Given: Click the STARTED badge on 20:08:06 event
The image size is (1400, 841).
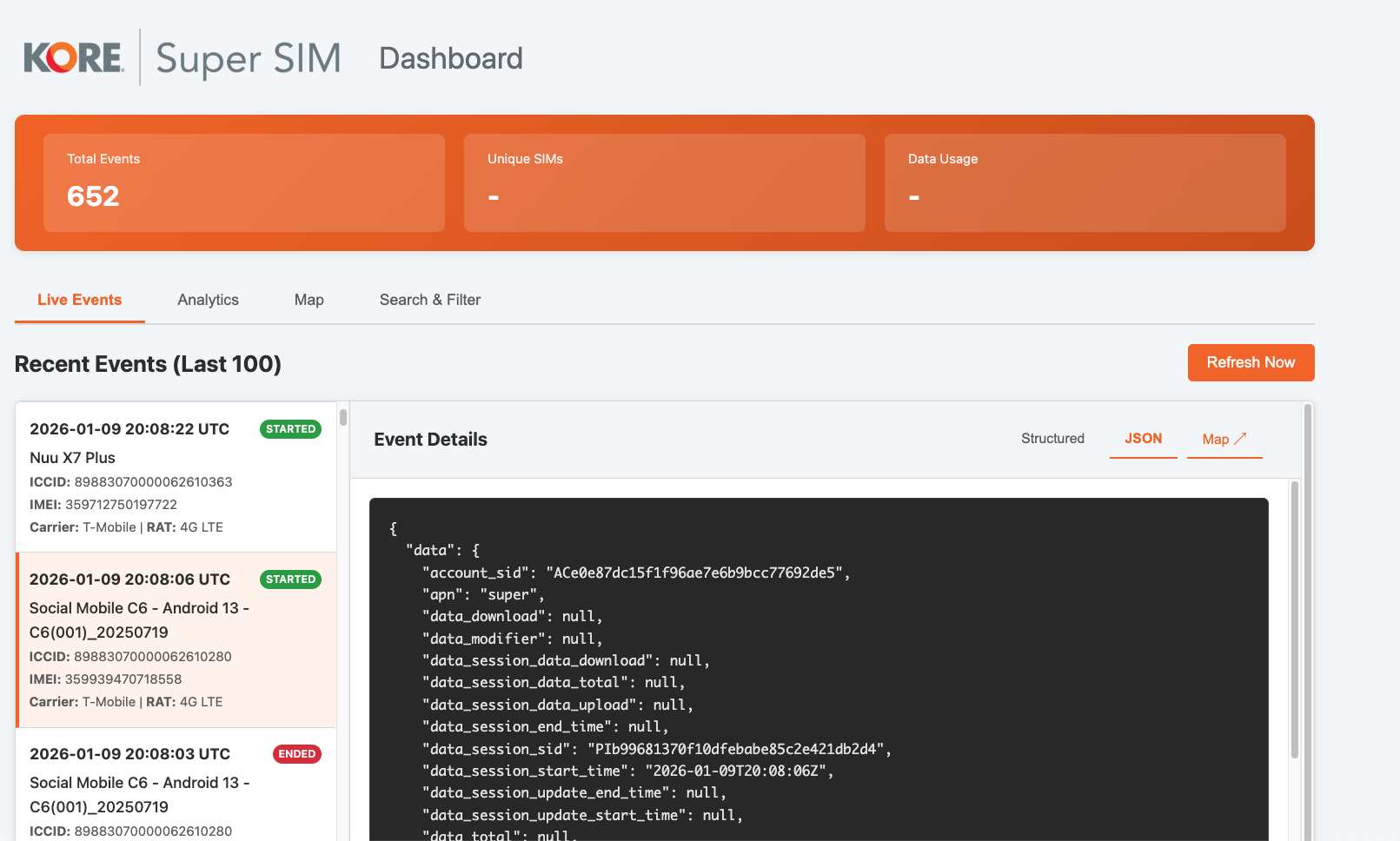Looking at the screenshot, I should [290, 579].
